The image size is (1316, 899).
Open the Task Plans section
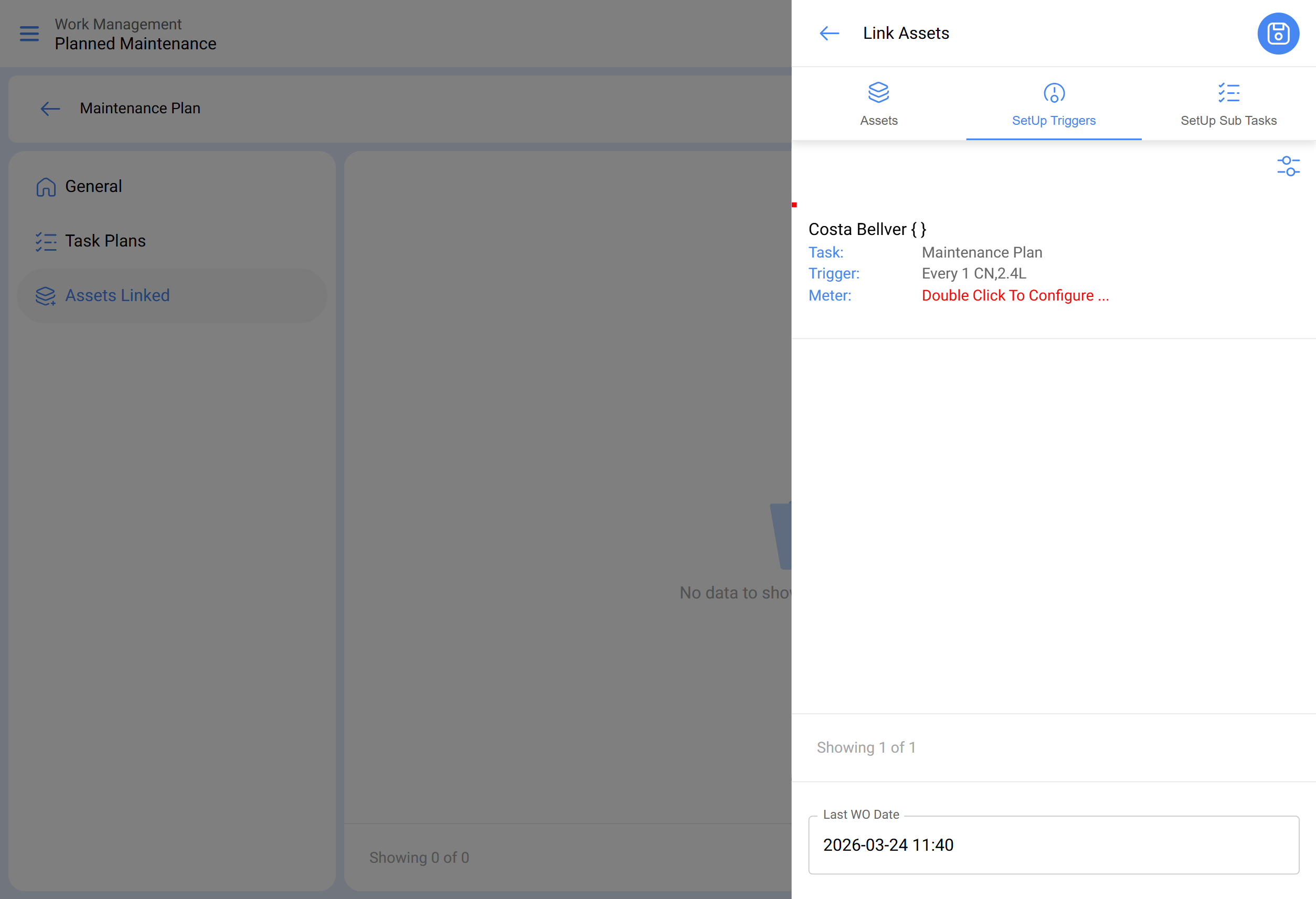coord(105,241)
